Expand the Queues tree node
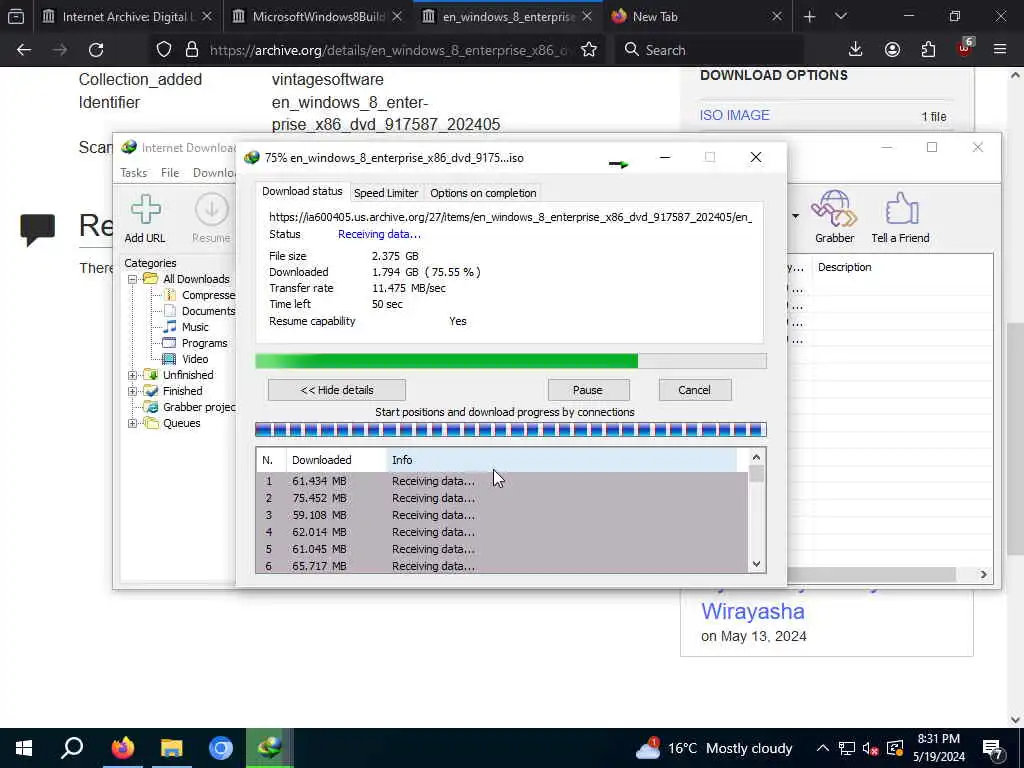The width and height of the screenshot is (1024, 768). pos(133,423)
